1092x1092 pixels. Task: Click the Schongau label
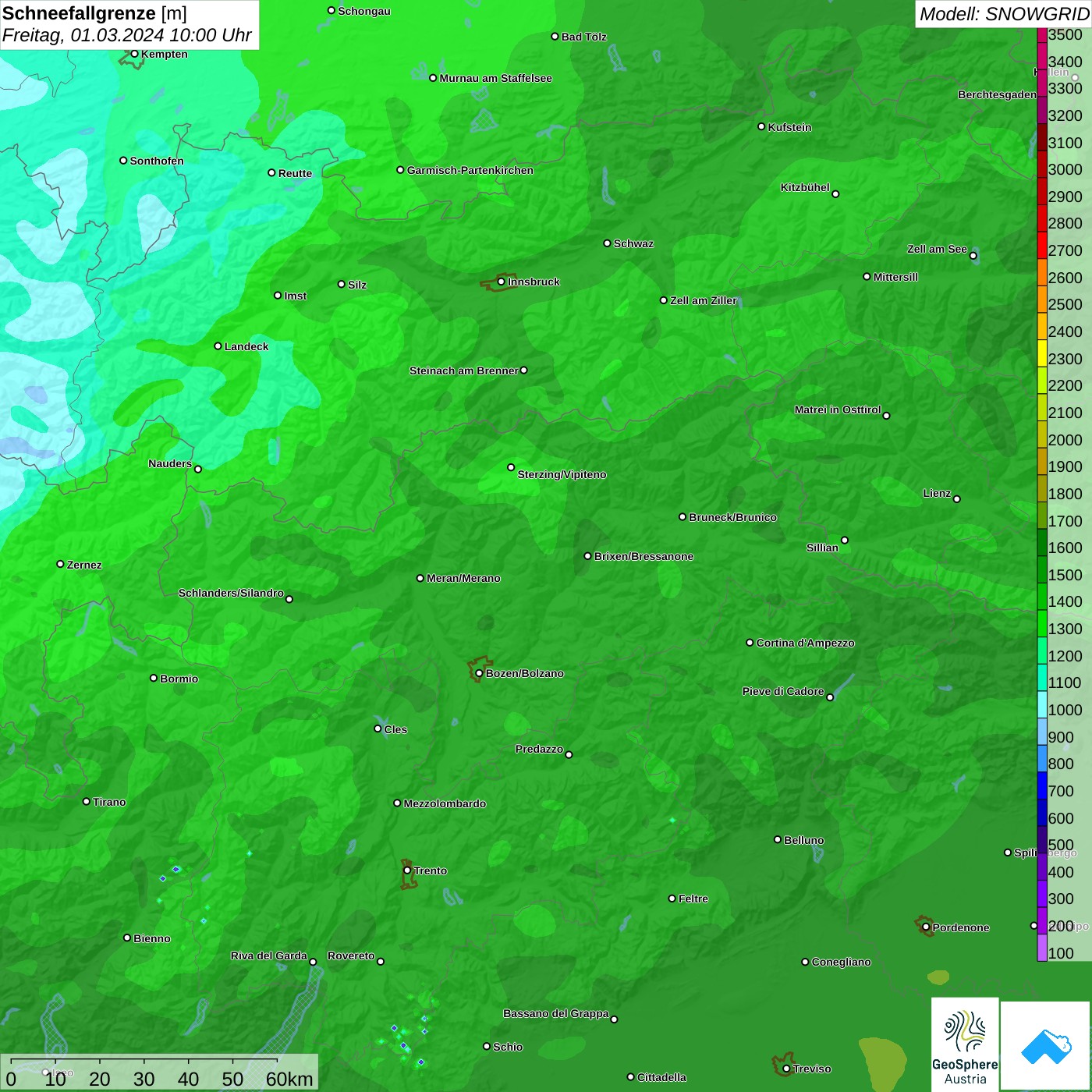tap(364, 11)
